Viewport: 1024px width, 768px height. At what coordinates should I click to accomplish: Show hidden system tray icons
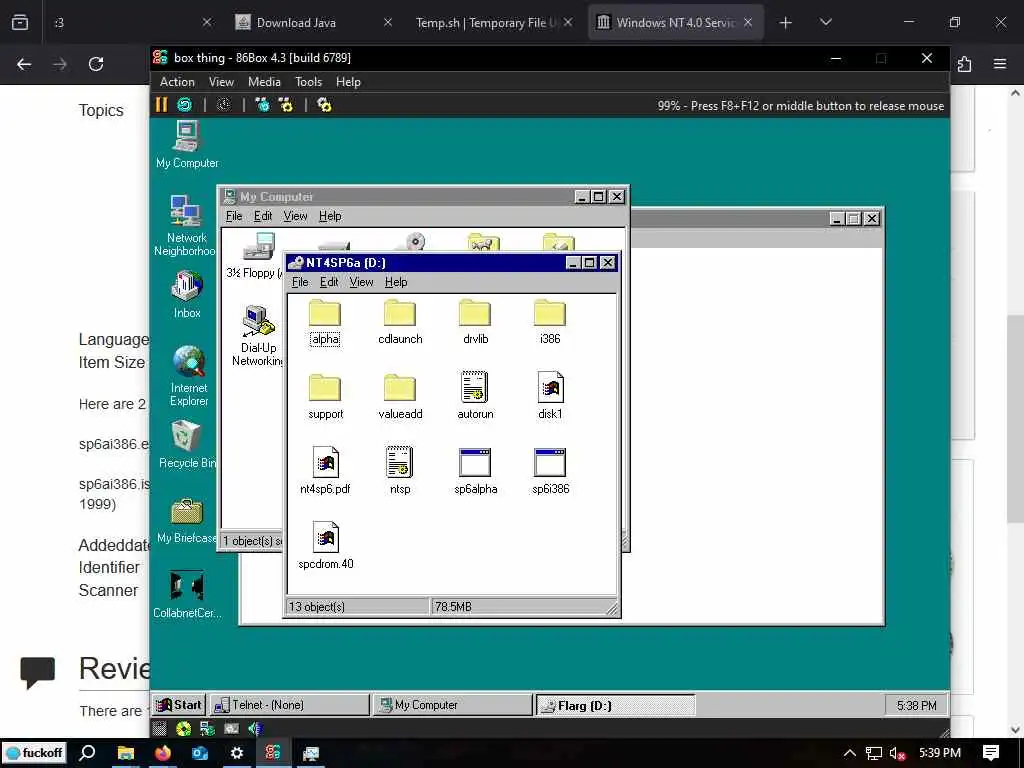[850, 753]
